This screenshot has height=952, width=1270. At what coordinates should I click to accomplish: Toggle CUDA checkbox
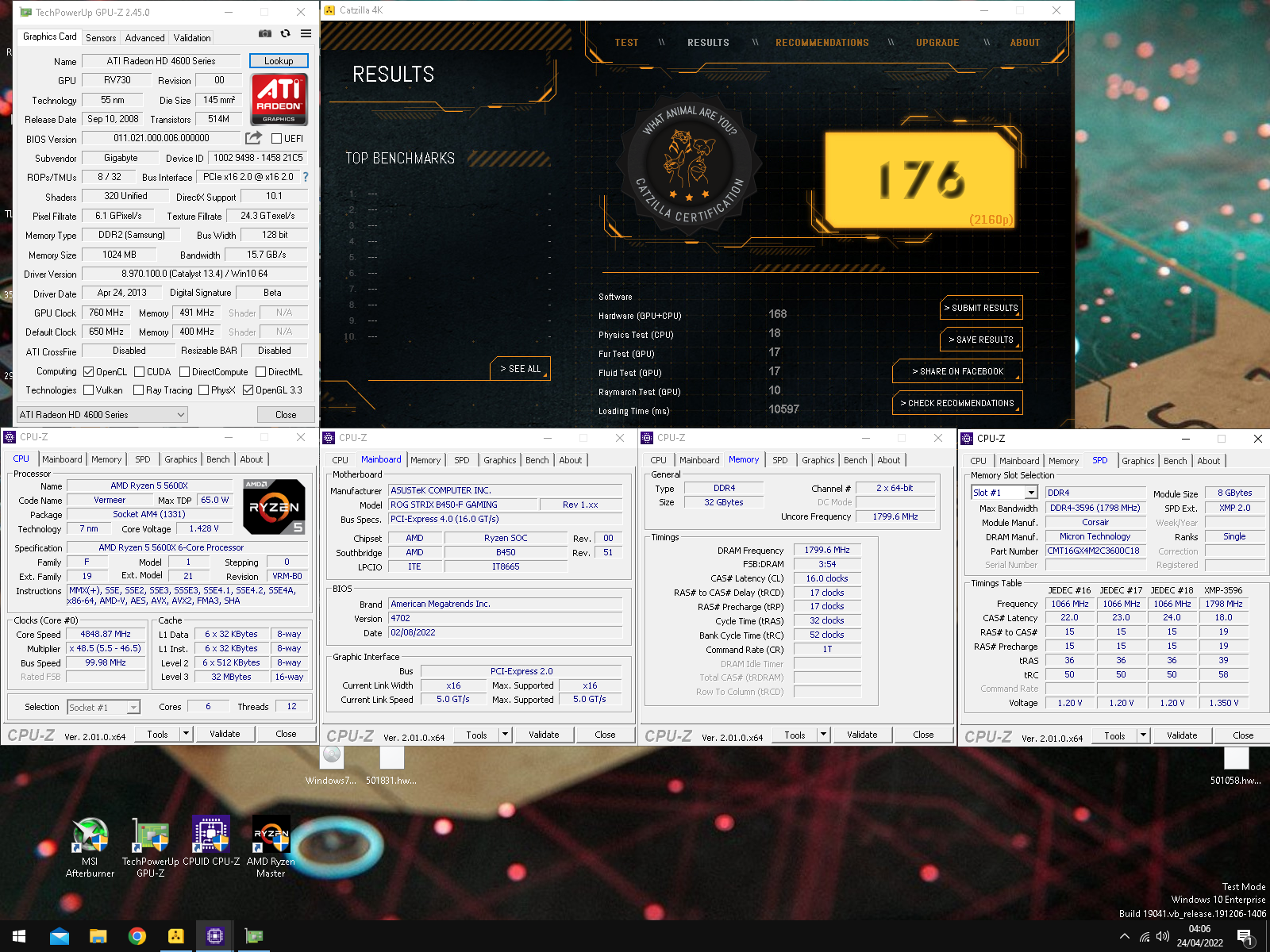pos(140,371)
